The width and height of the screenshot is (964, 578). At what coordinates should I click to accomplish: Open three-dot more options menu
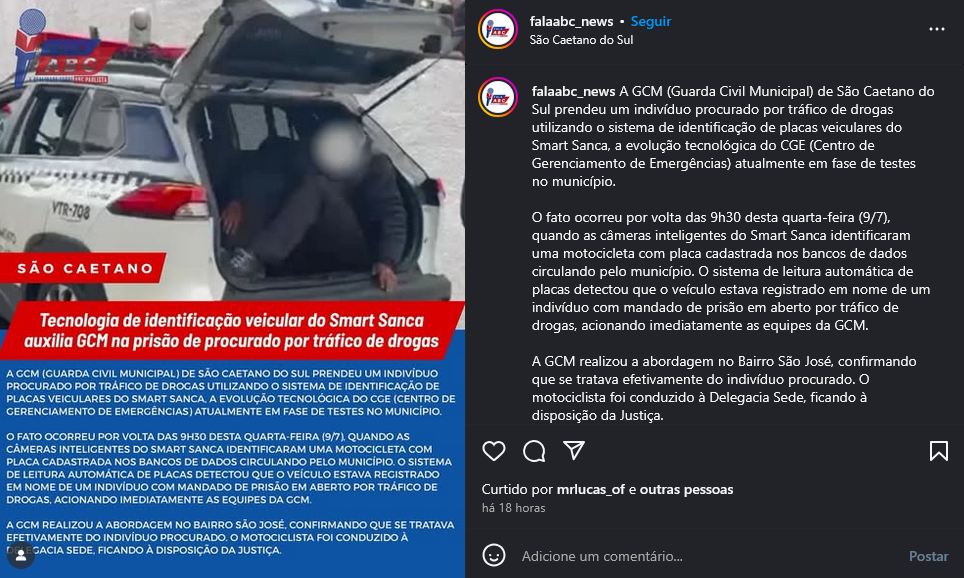coord(936,29)
